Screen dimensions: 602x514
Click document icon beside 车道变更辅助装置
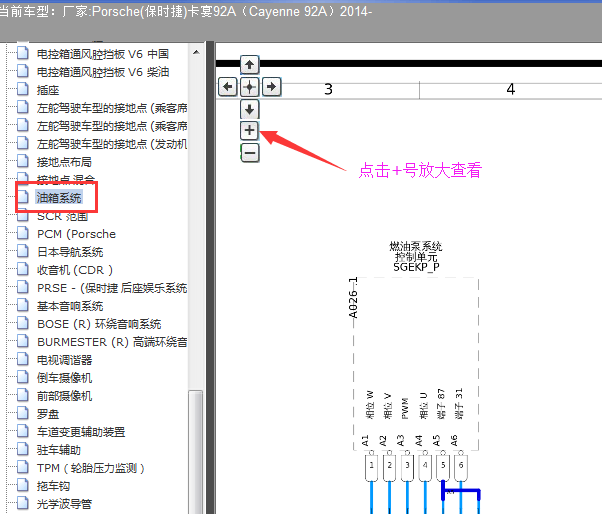pos(23,431)
